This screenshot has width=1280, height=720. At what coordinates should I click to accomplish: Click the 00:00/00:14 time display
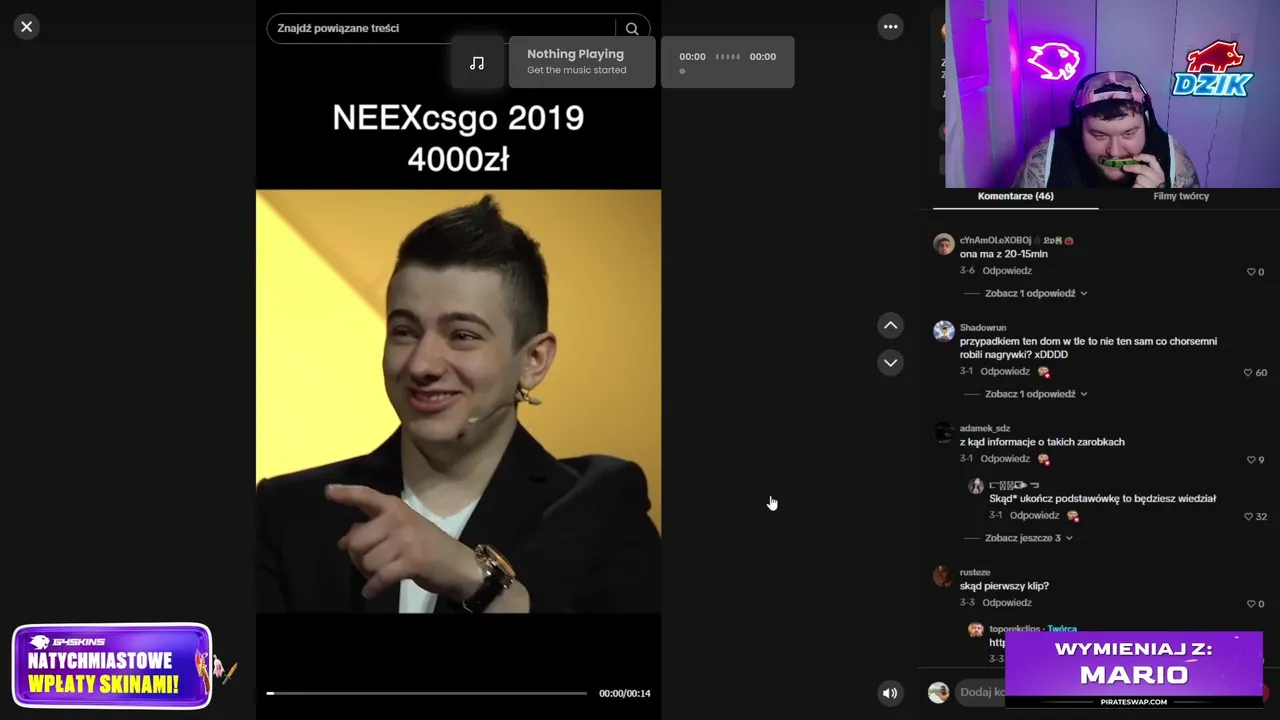624,693
